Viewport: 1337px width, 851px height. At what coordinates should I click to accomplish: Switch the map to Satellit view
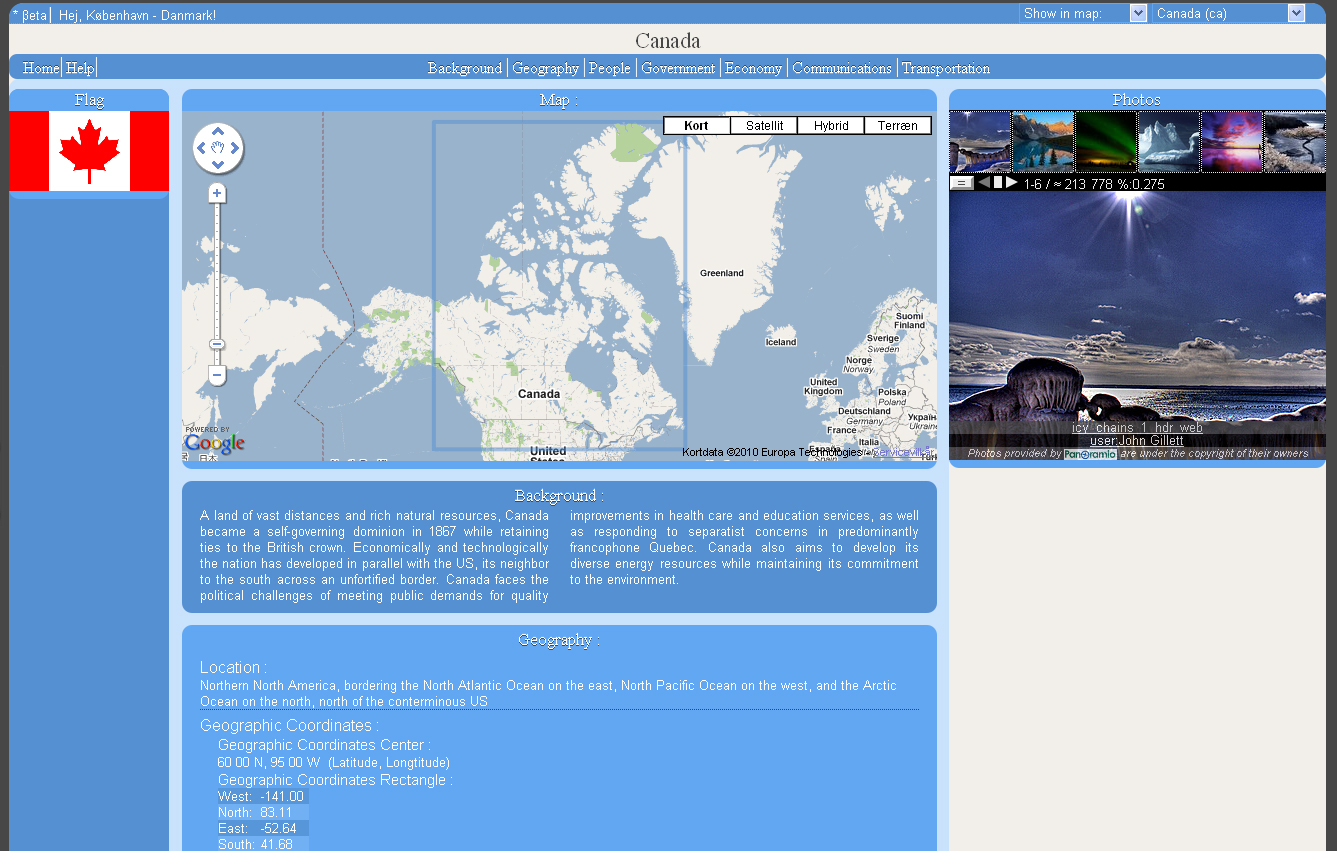click(x=764, y=126)
